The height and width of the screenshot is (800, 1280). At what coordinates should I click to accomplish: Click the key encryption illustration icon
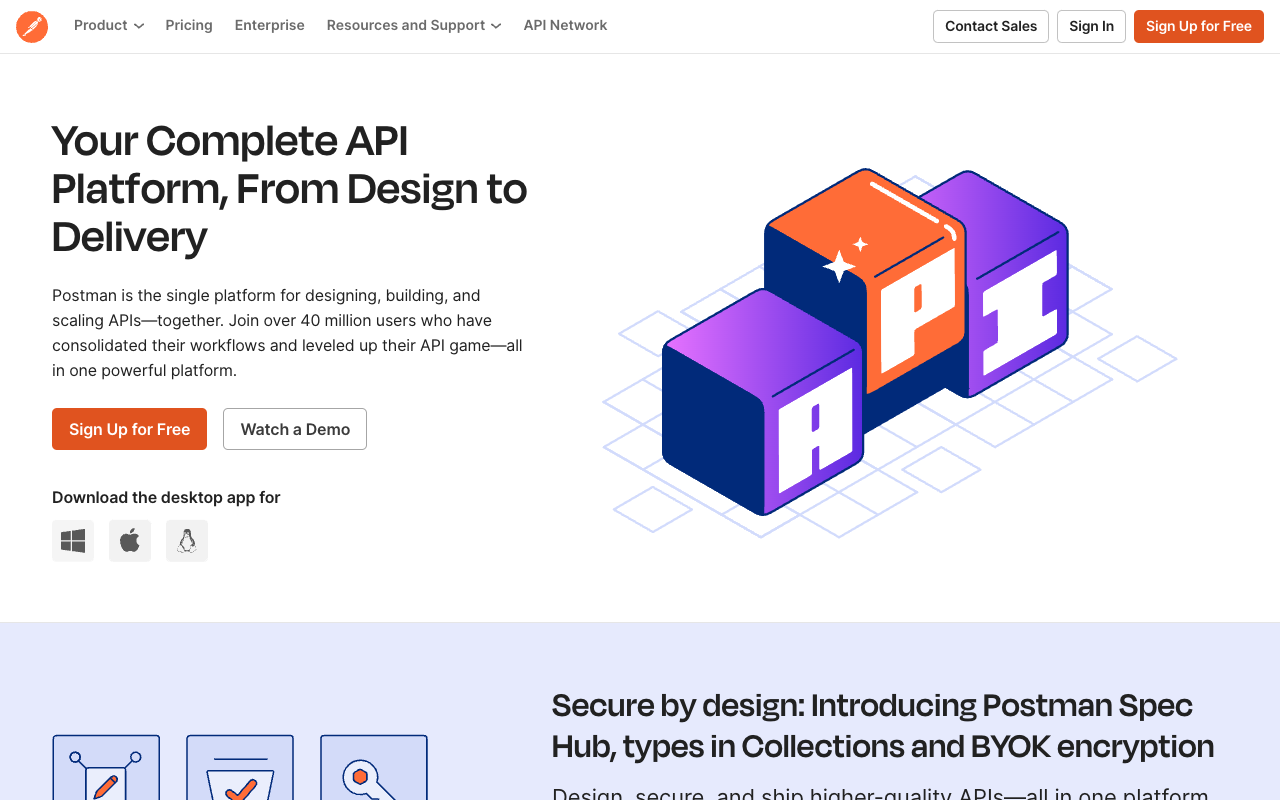click(374, 768)
